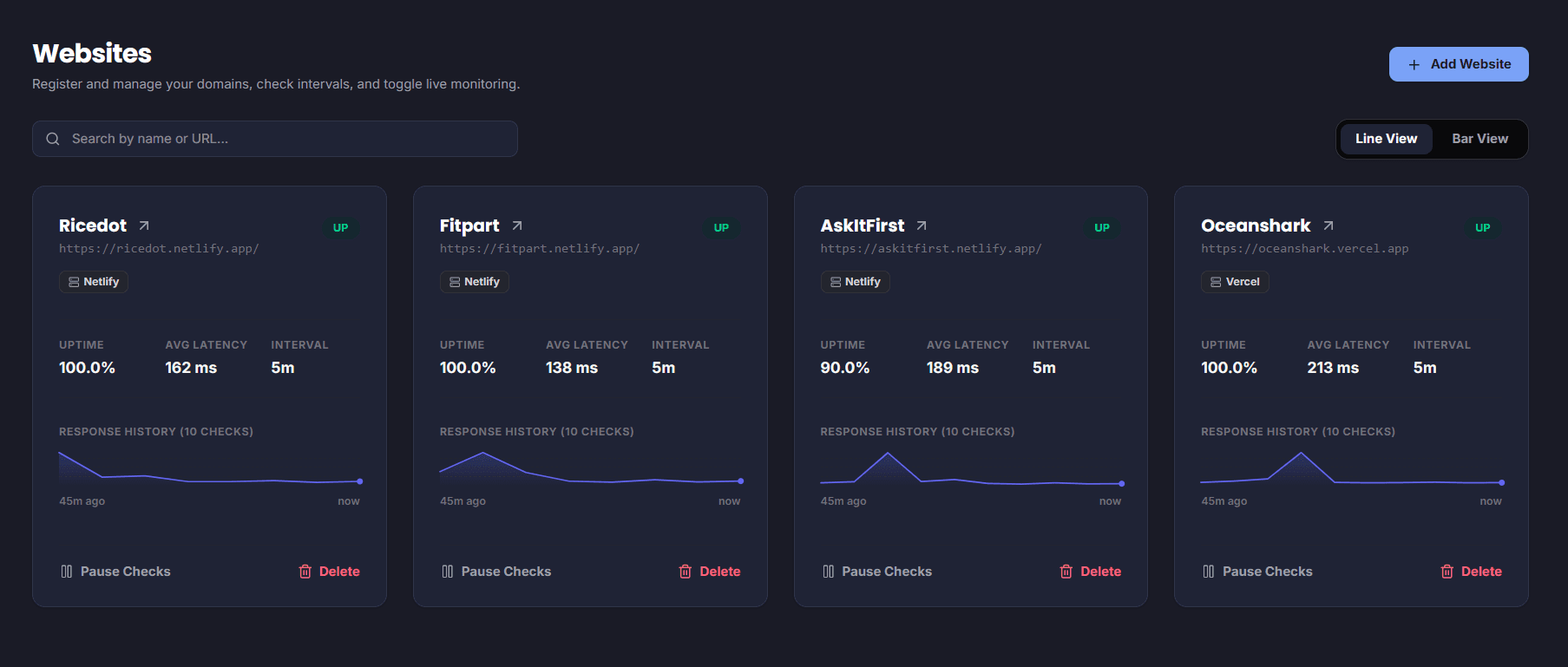Click server icon in AskItFirst Netlify badge
Image resolution: width=1568 pixels, height=667 pixels.
coord(836,282)
